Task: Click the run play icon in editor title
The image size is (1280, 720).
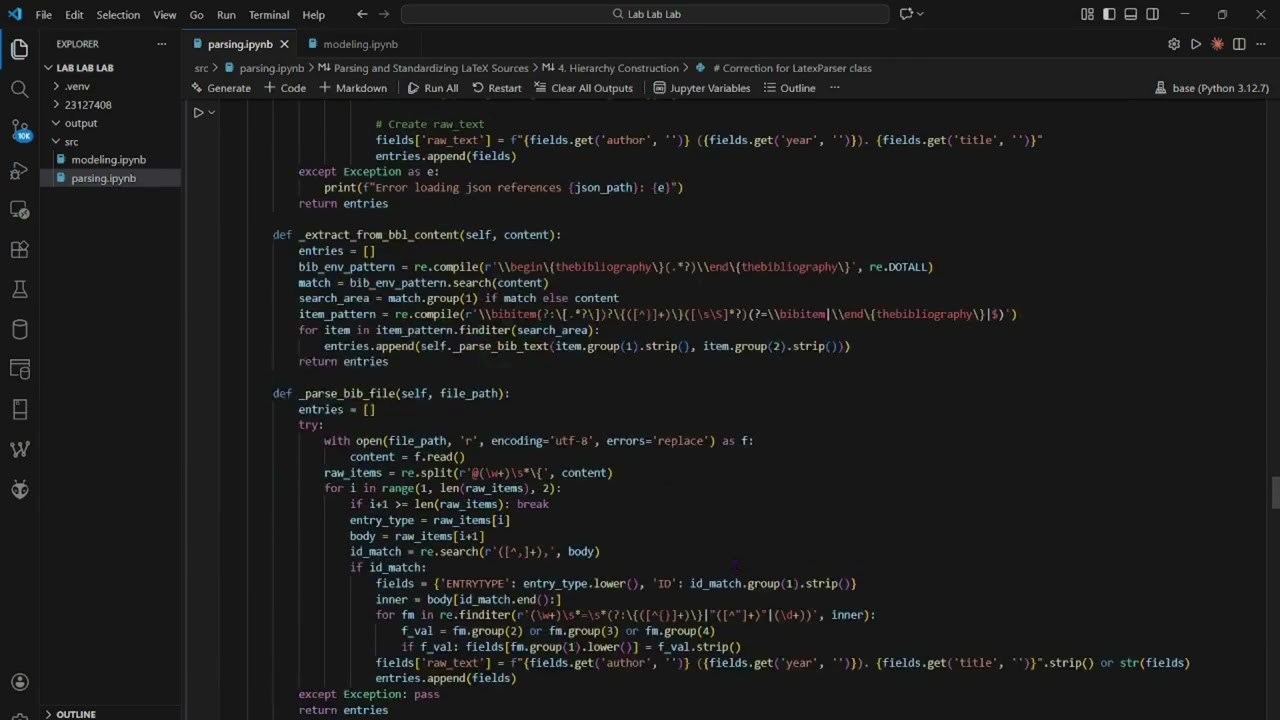Action: coord(1196,44)
